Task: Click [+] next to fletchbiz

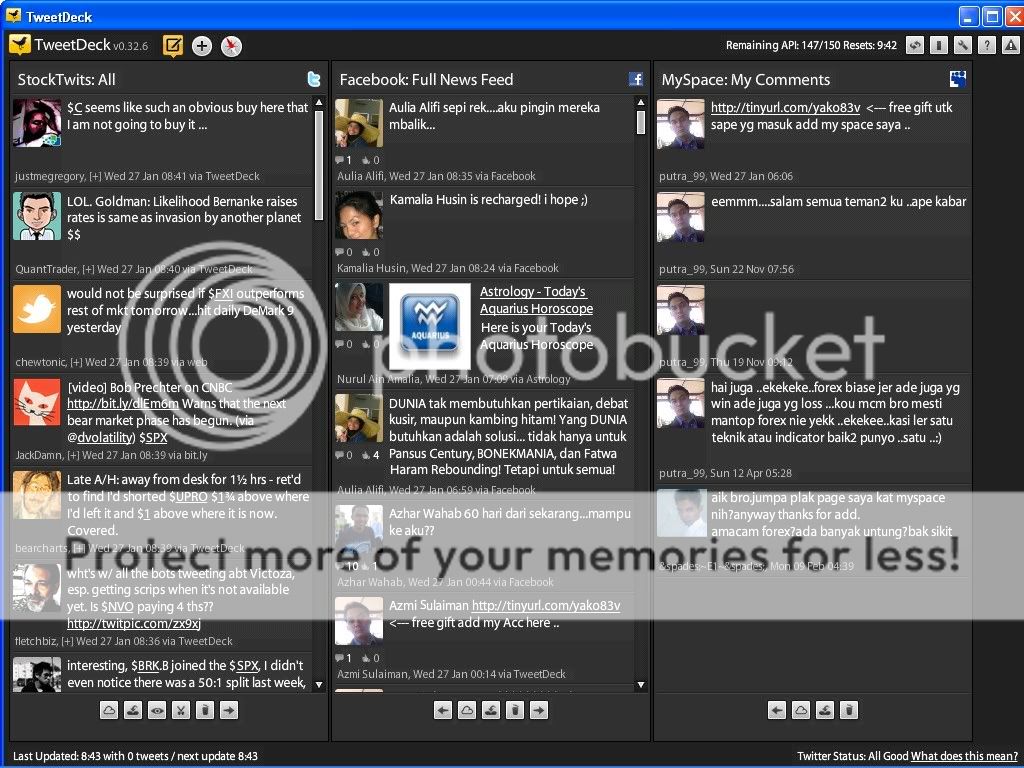Action: point(67,641)
